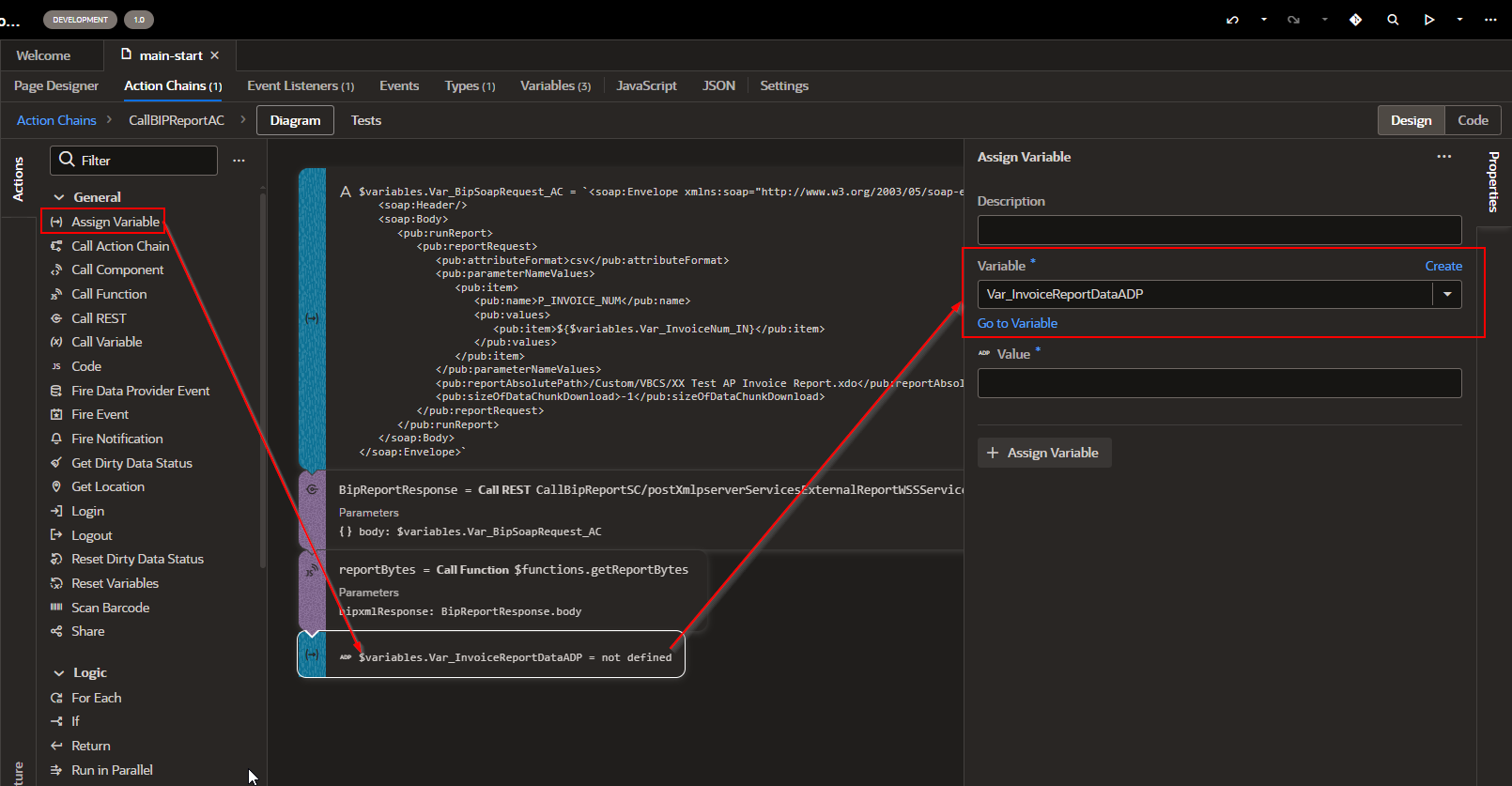The height and width of the screenshot is (786, 1512).
Task: Open the run options dropdown arrow
Action: [x=1459, y=20]
